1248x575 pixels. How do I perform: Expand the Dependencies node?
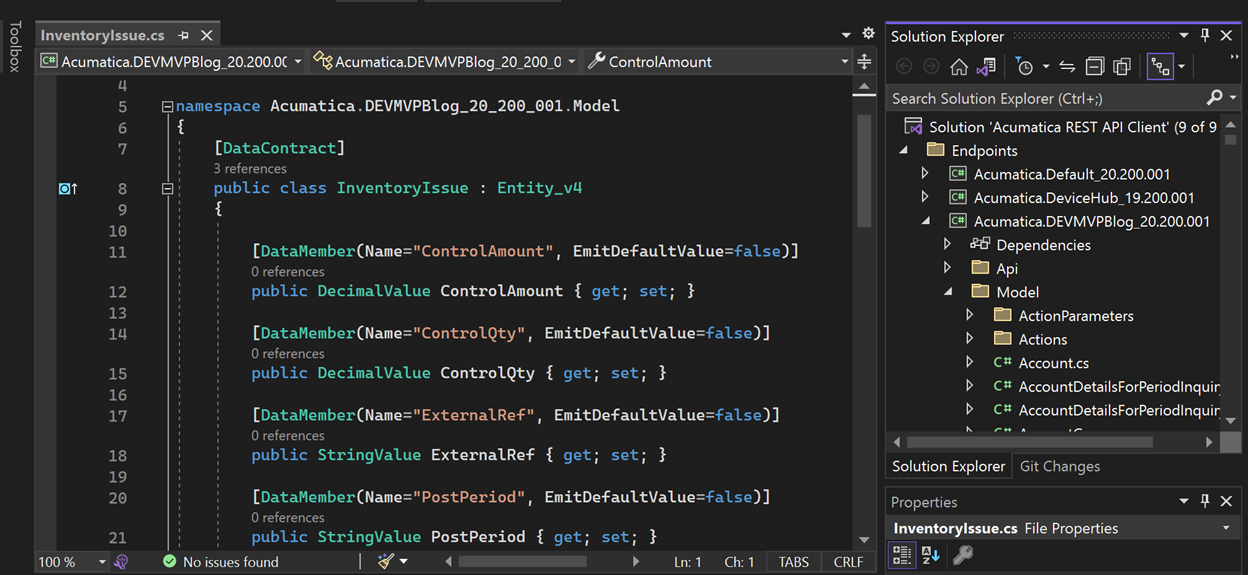pos(947,245)
